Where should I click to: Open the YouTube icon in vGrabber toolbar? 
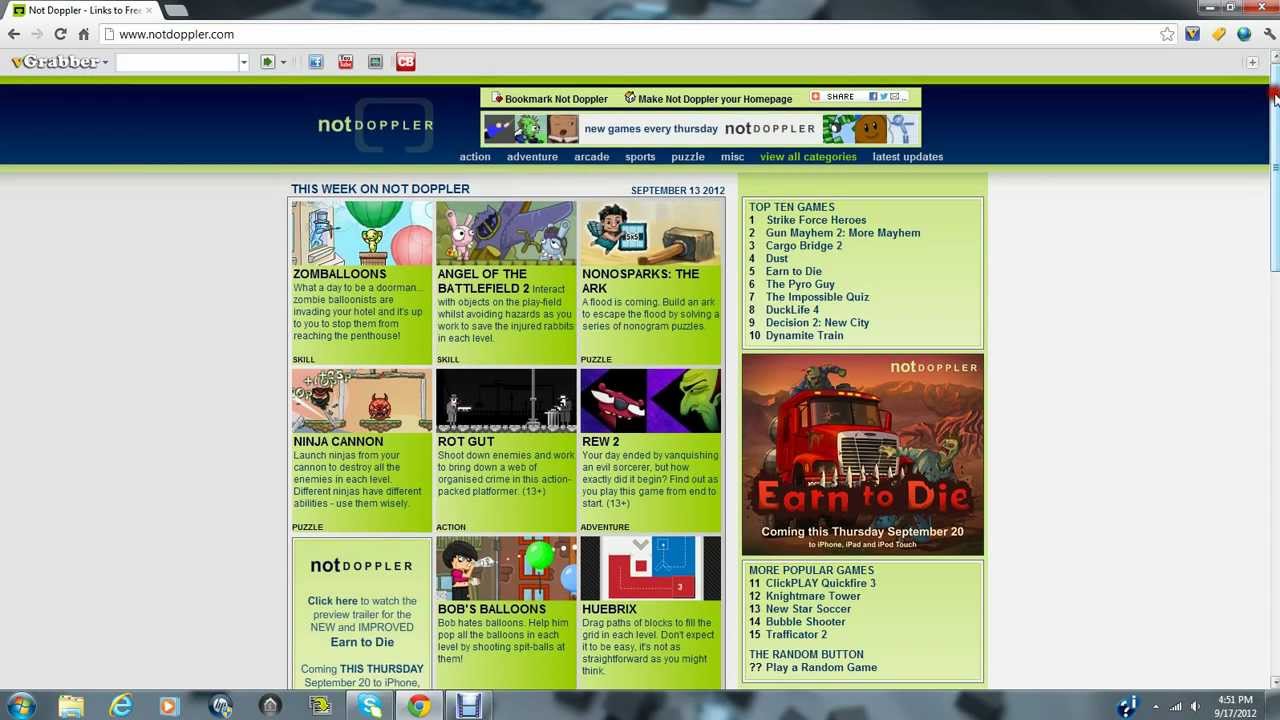tap(345, 62)
